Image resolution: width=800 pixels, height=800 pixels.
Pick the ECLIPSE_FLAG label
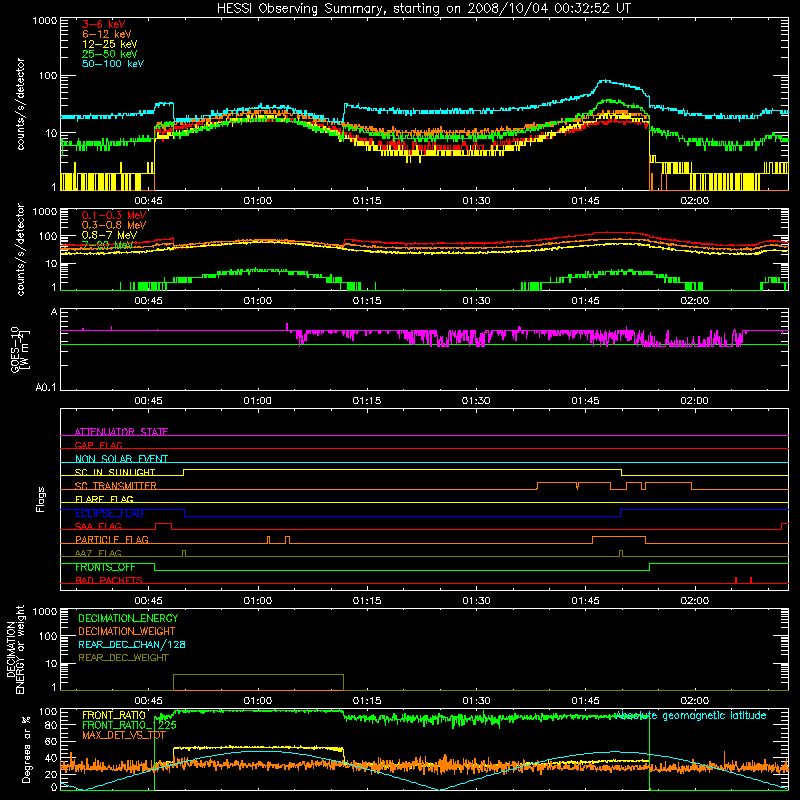[109, 513]
